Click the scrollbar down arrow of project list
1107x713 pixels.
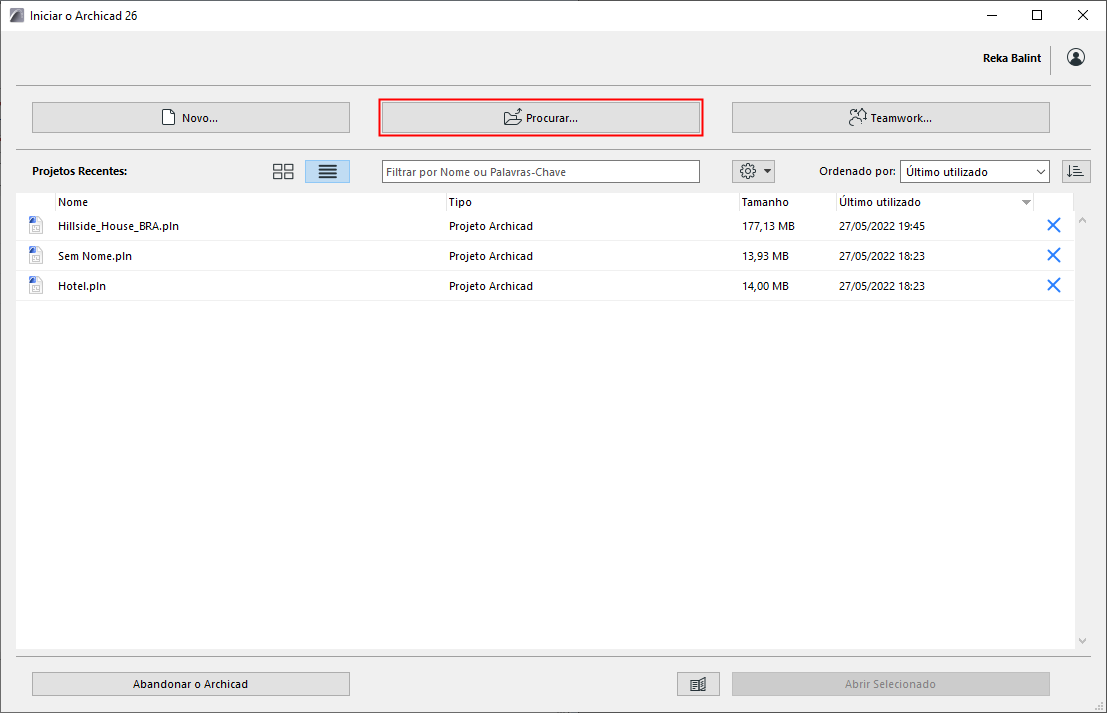1082,641
